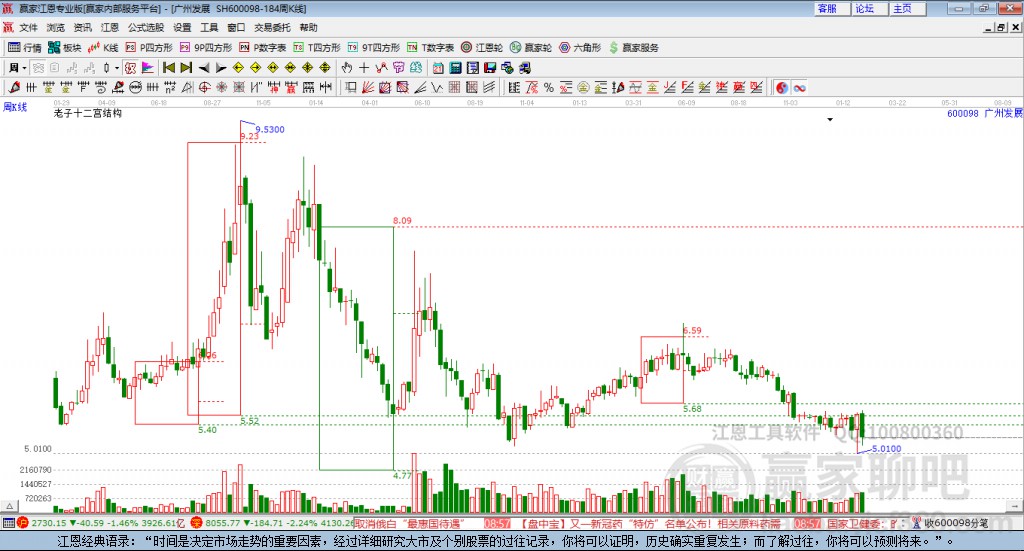1024x551 pixels.
Task: Click the blue infinity loop icon
Action: coord(799,87)
